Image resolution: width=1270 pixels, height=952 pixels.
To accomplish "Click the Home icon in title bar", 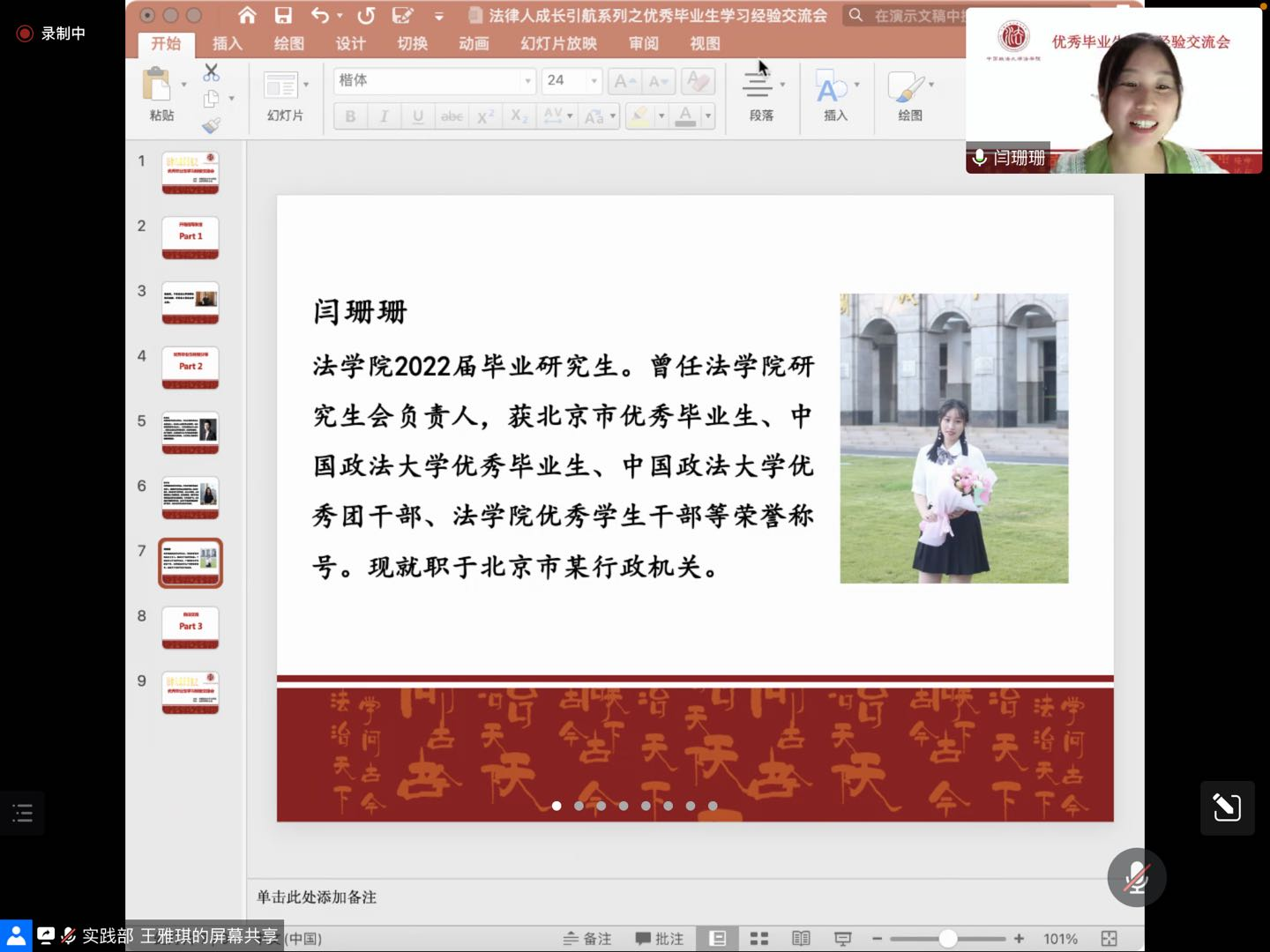I will pos(247,15).
